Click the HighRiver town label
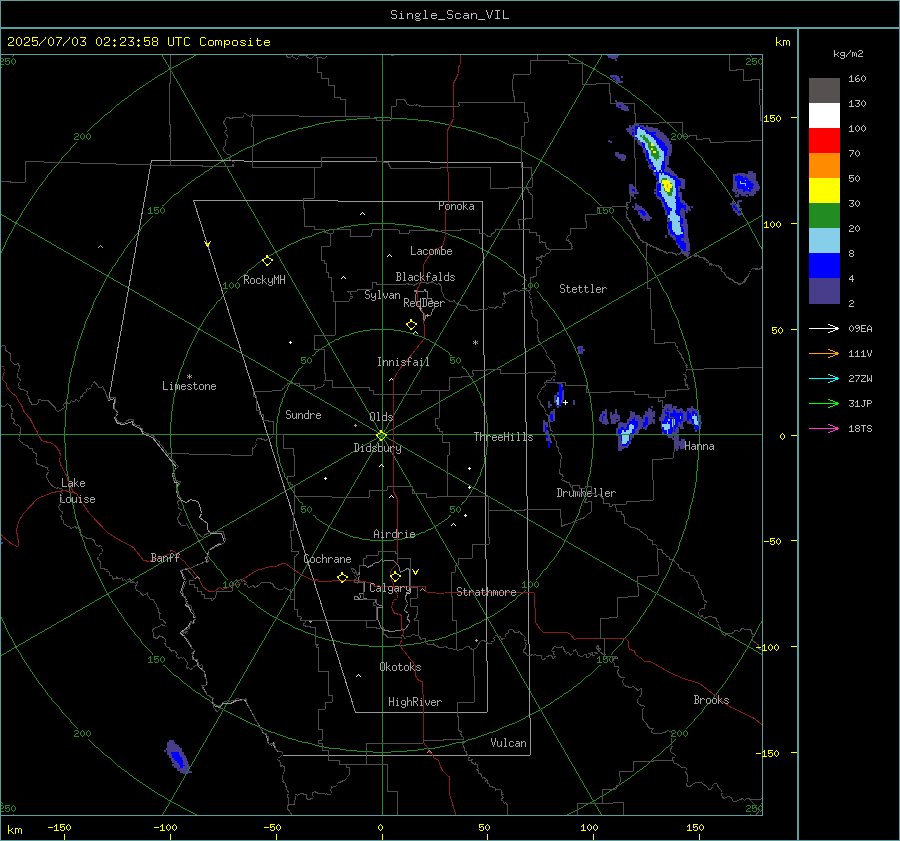 [x=415, y=702]
